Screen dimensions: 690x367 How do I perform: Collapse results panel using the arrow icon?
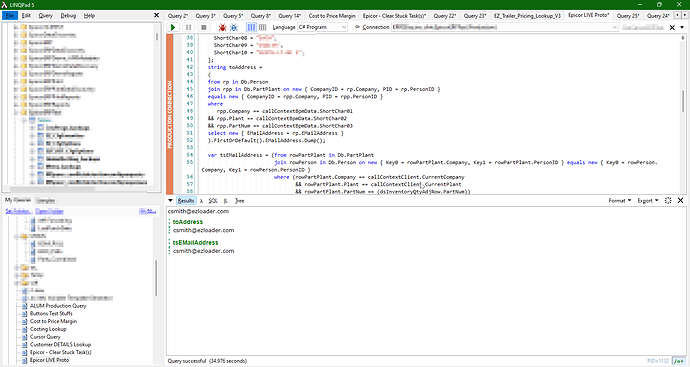click(x=170, y=201)
